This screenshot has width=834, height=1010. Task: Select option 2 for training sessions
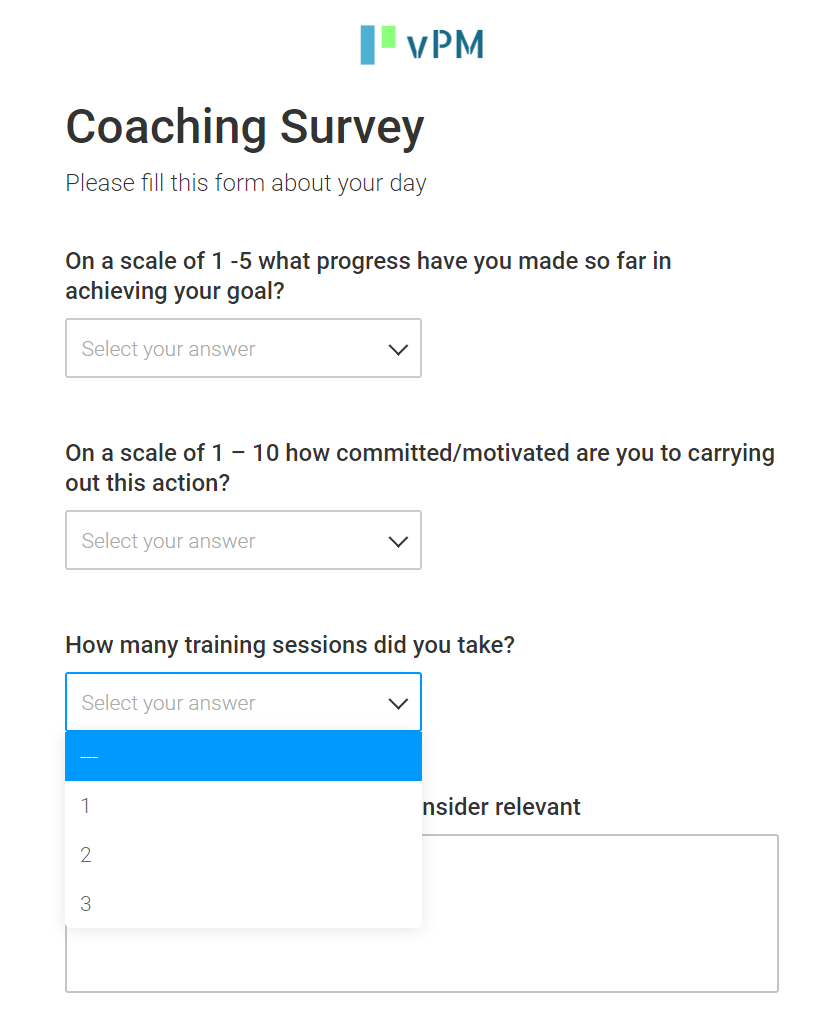(x=243, y=854)
